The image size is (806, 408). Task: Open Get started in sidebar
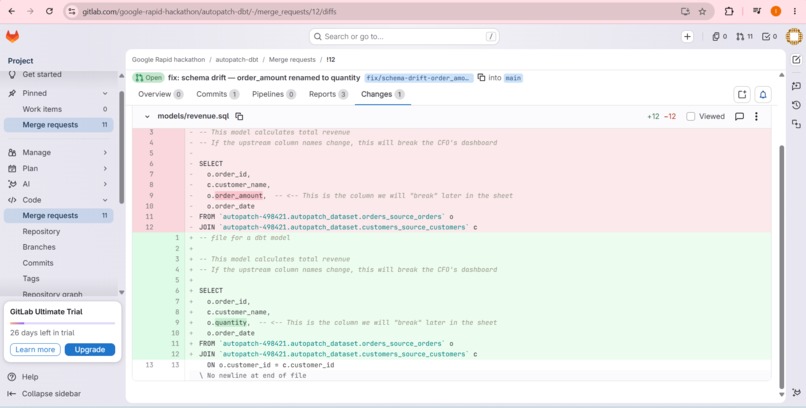pyautogui.click(x=58, y=75)
